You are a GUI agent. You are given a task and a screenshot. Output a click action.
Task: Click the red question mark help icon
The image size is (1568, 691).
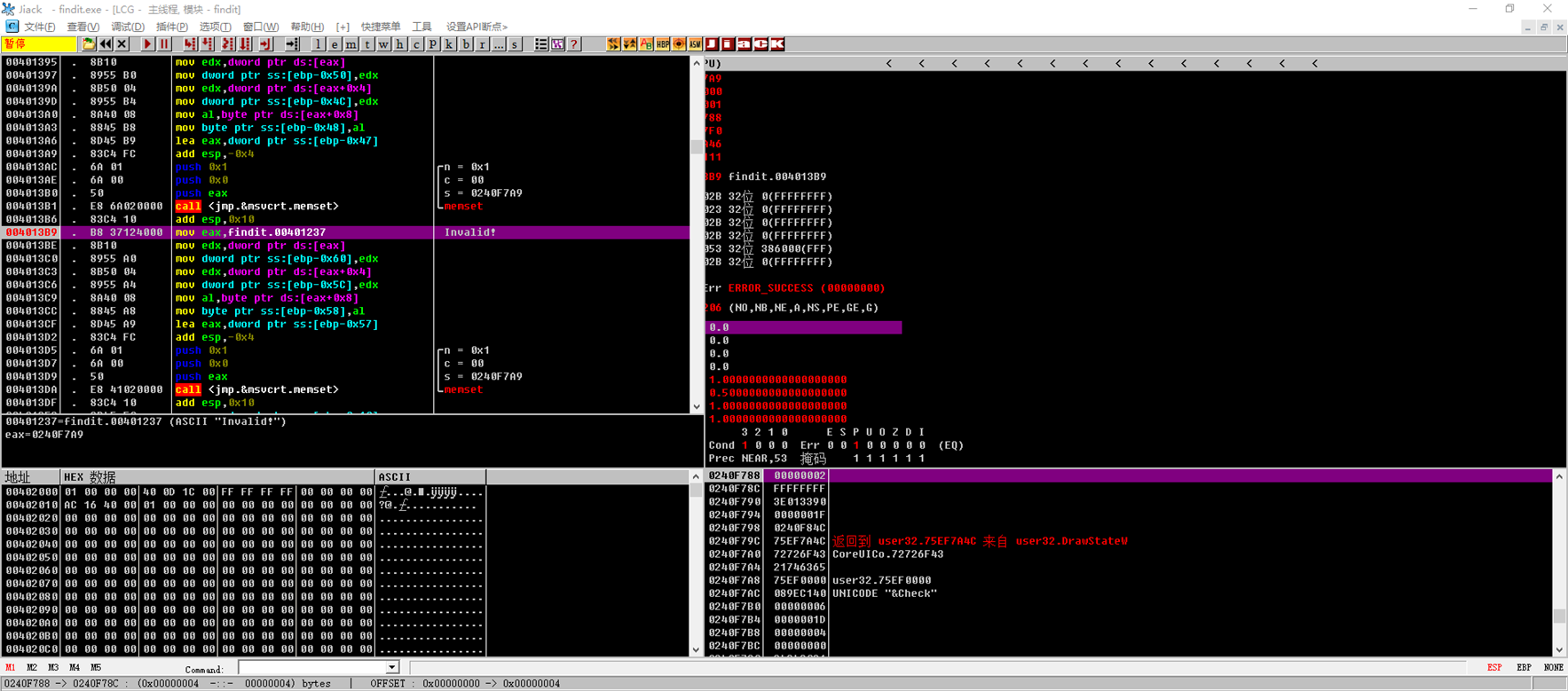[574, 44]
